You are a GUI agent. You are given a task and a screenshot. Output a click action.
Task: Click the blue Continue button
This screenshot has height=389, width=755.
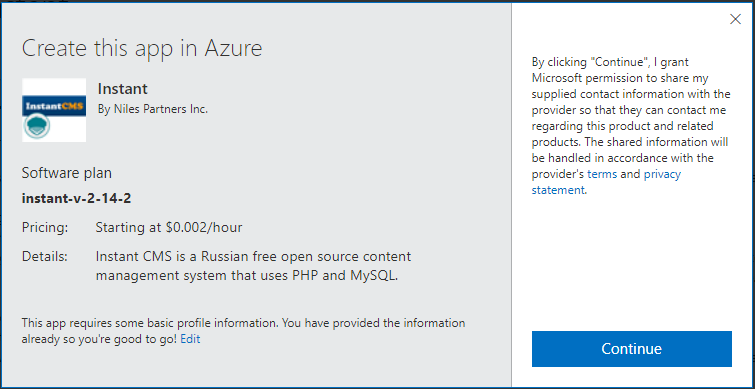pyautogui.click(x=632, y=349)
